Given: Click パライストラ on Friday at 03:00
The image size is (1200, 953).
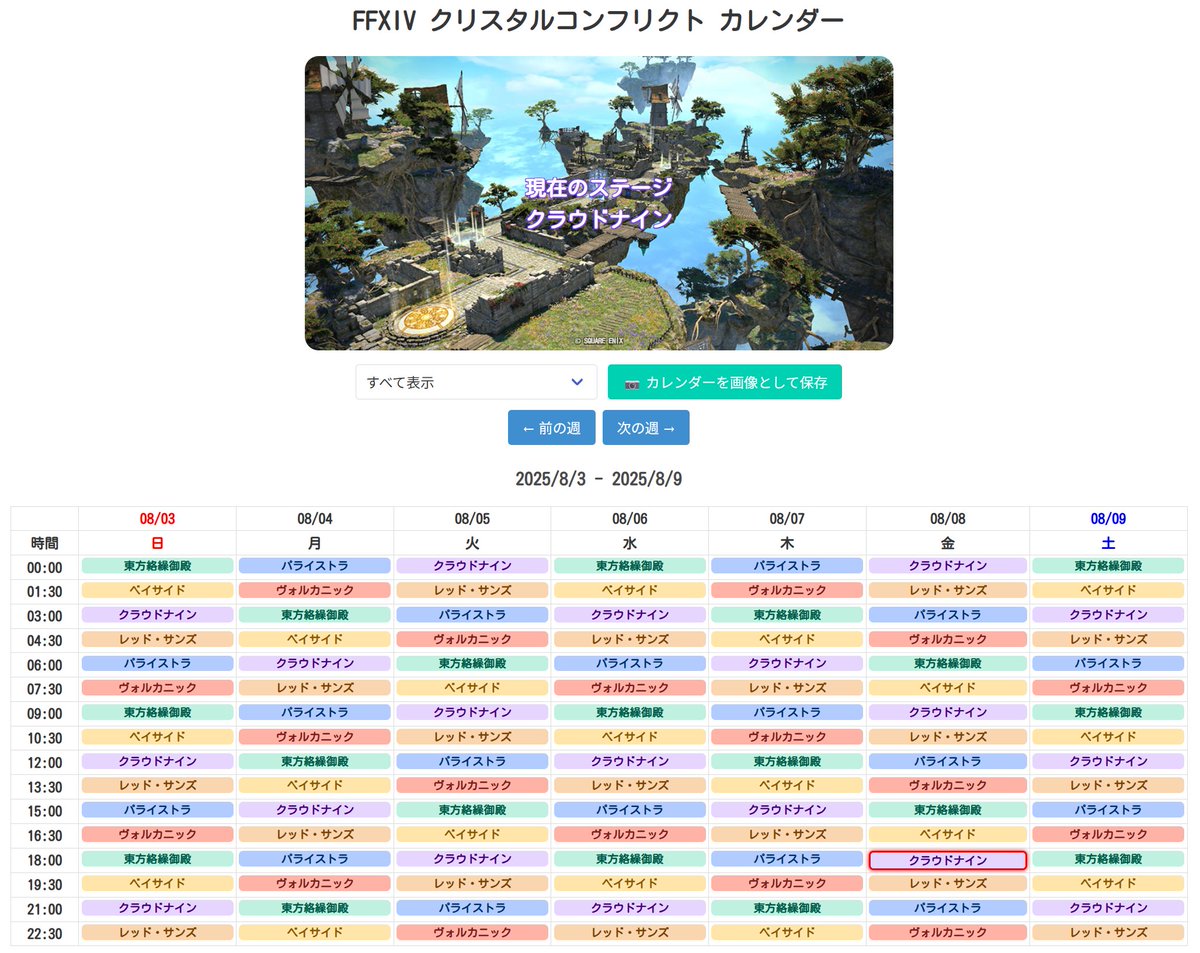Looking at the screenshot, I should (x=948, y=615).
